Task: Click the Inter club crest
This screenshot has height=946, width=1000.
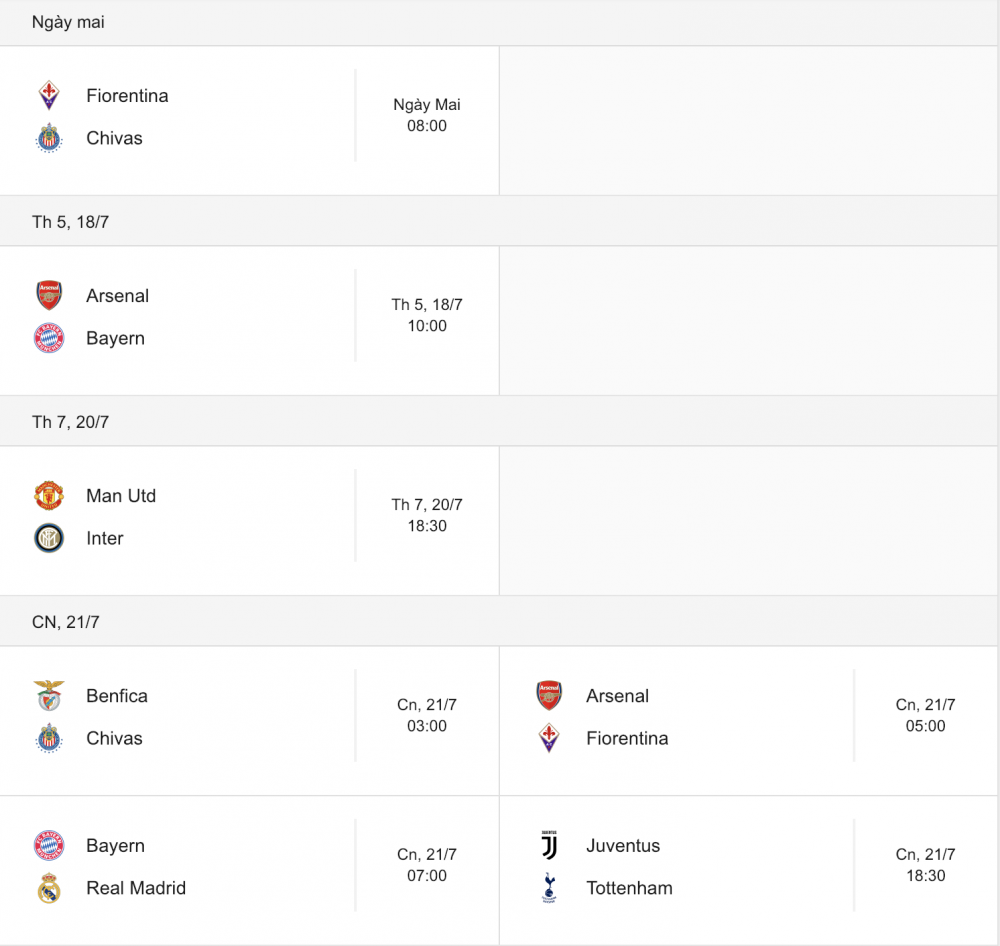Action: [49, 538]
